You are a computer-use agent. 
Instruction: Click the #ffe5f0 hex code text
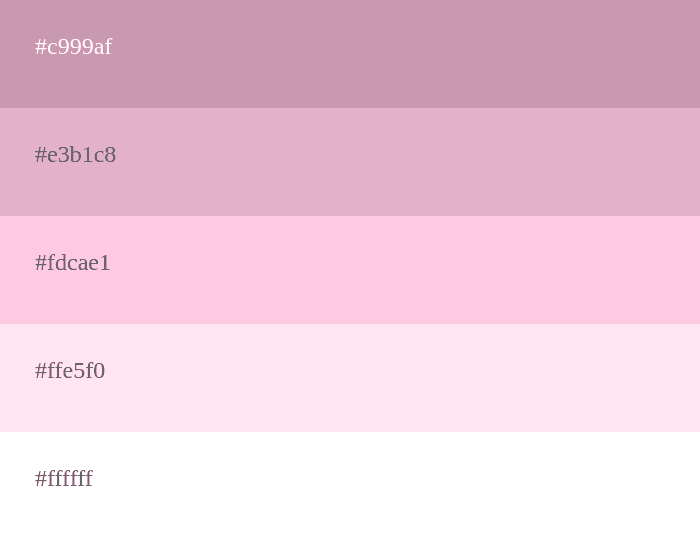(x=70, y=371)
